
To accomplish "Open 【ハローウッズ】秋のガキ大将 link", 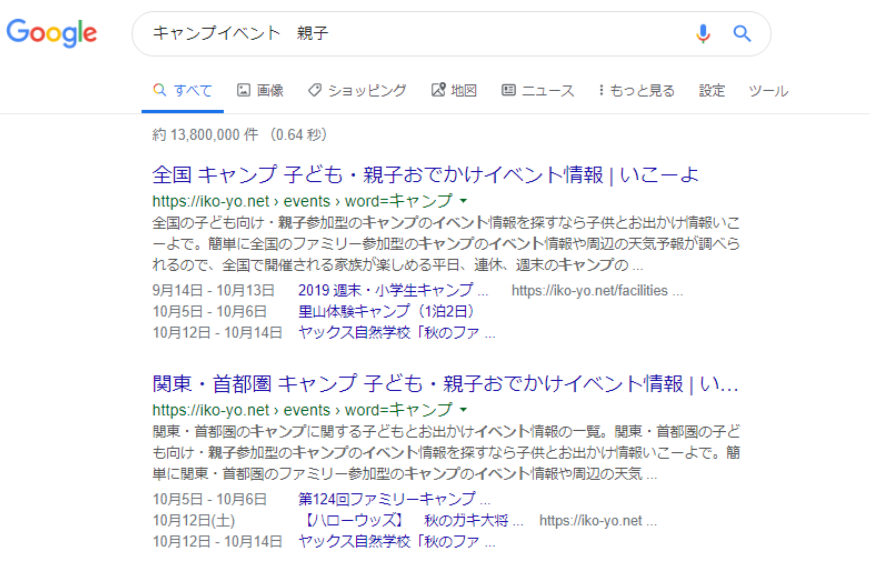I will tap(411, 520).
